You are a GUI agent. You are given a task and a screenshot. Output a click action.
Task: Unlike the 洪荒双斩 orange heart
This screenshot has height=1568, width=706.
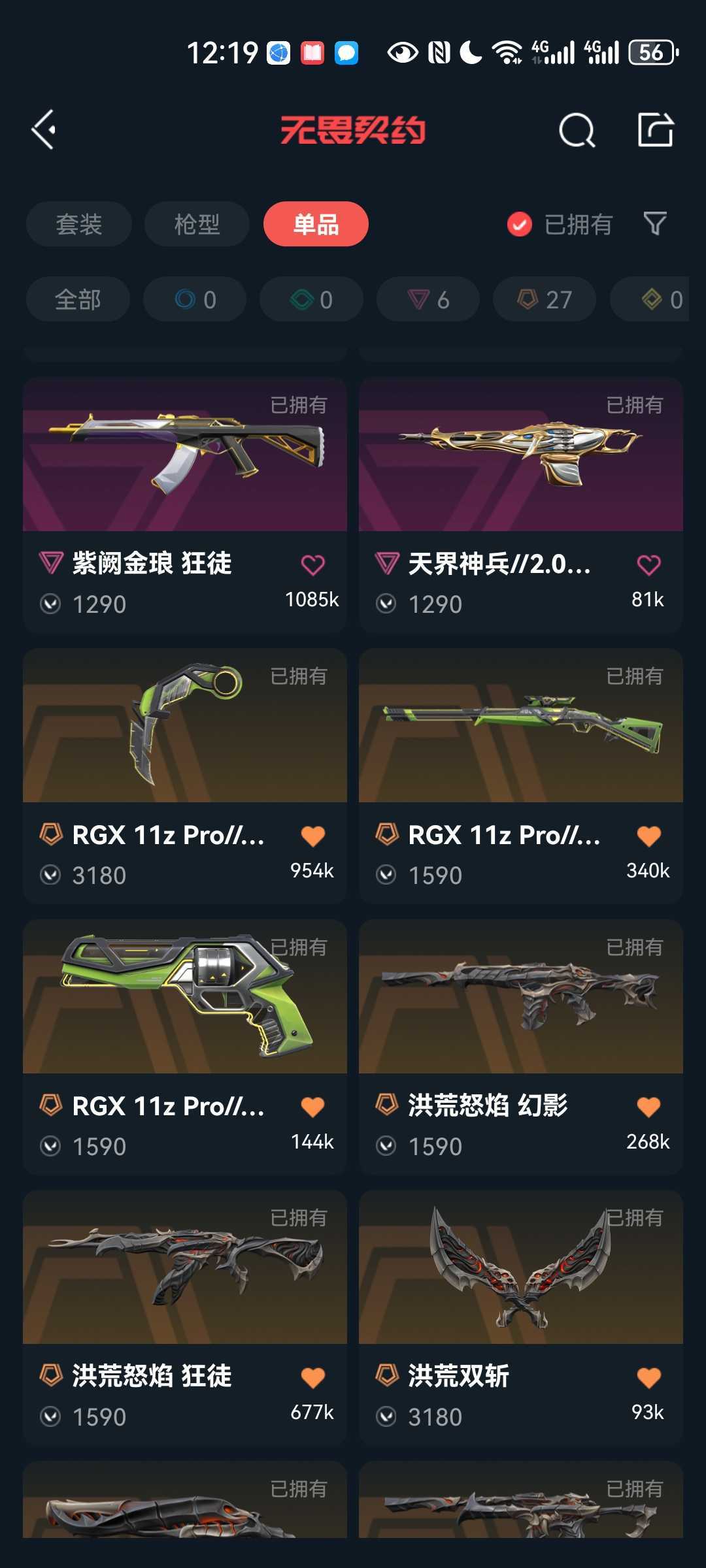[x=648, y=1377]
